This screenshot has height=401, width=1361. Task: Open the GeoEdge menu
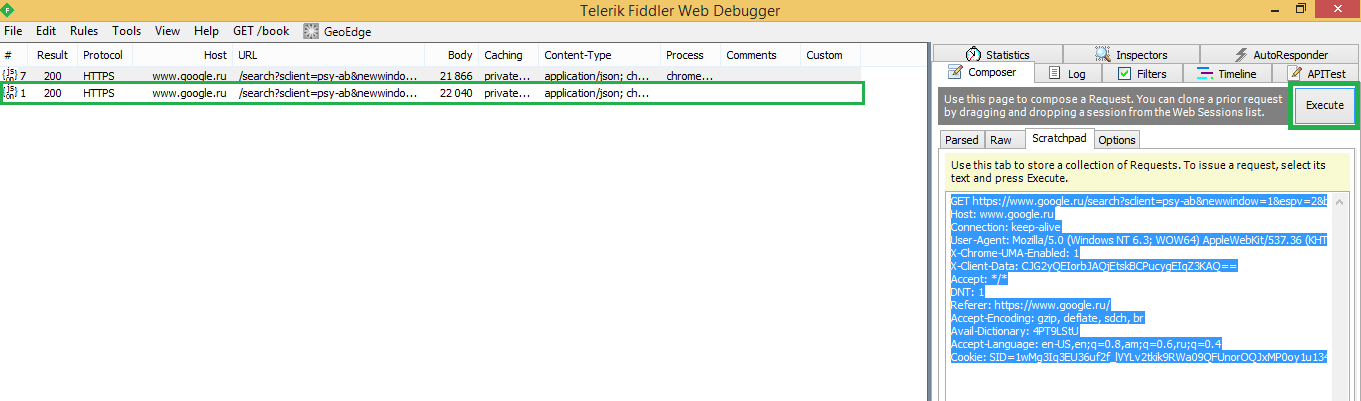(347, 31)
